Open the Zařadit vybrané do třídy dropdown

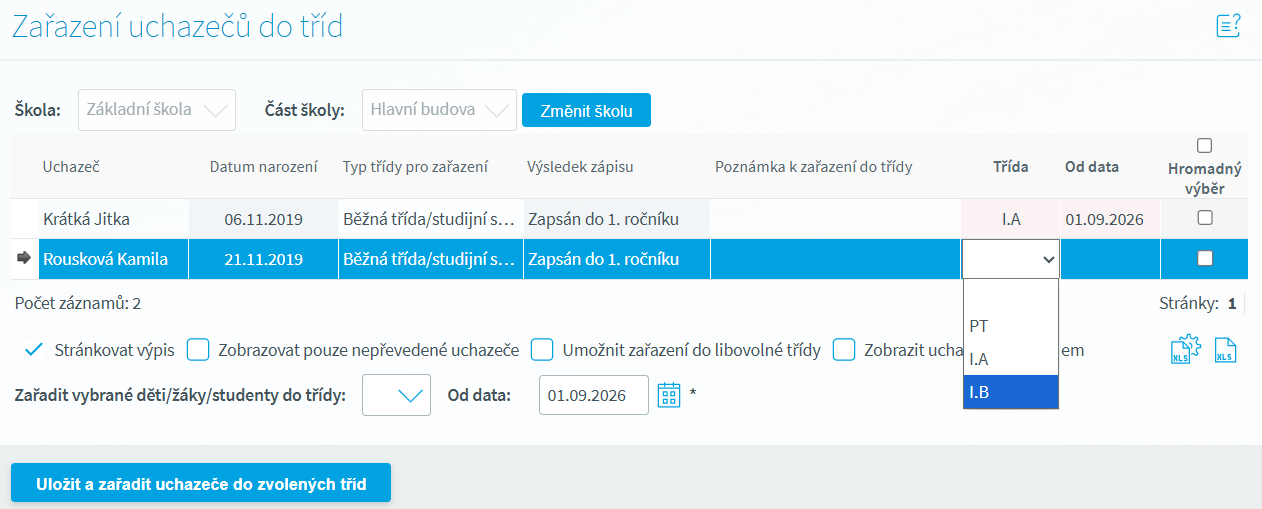pyautogui.click(x=397, y=395)
